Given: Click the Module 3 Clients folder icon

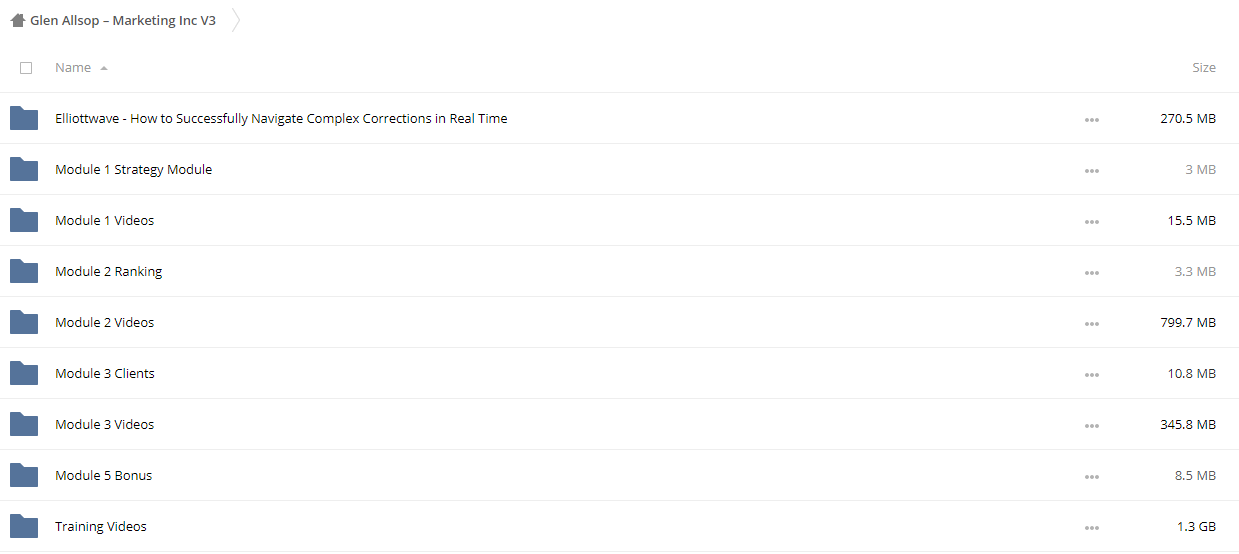Looking at the screenshot, I should 24,373.
